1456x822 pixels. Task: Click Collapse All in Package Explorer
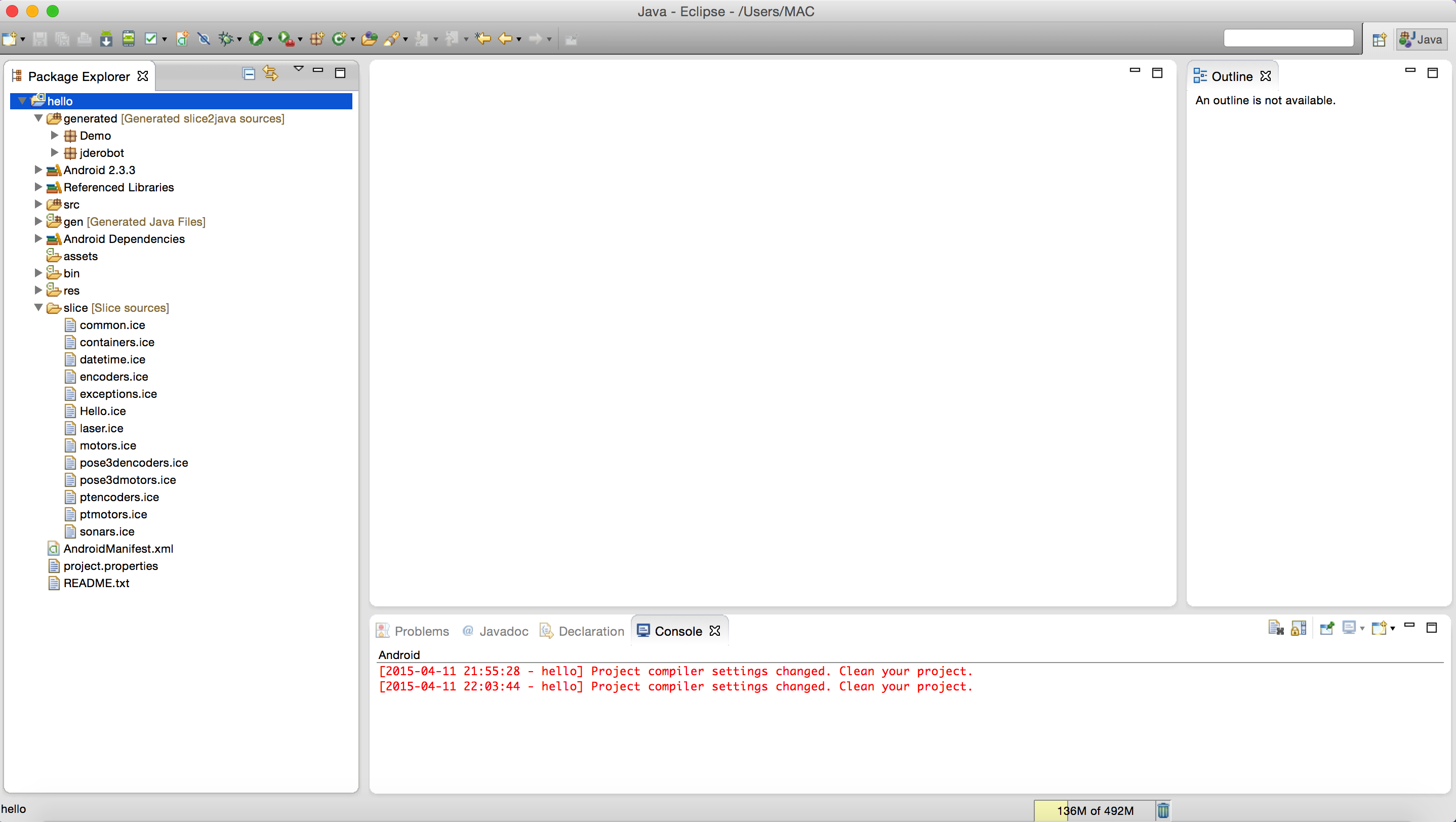point(249,73)
